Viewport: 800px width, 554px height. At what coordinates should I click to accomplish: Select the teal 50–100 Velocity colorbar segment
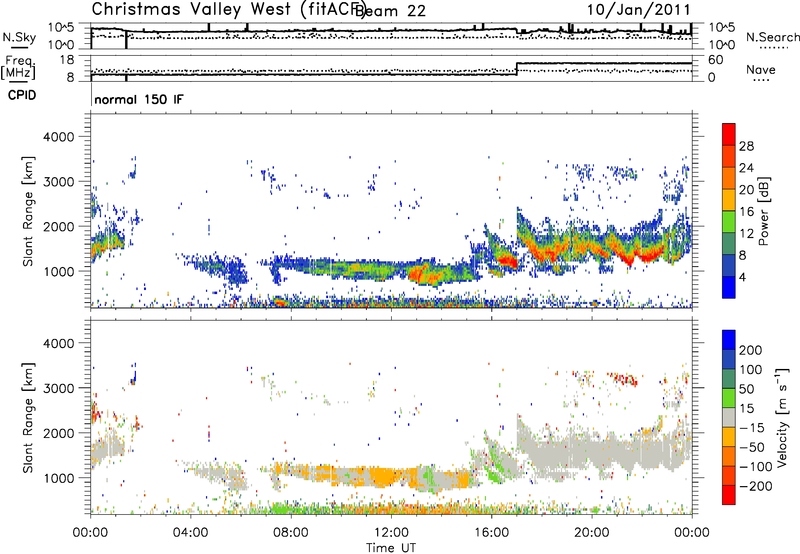coord(729,379)
